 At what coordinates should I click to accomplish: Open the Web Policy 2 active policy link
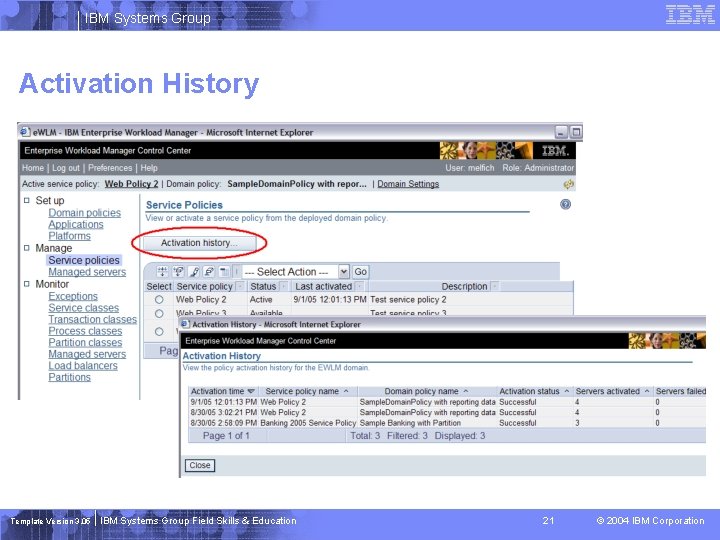(x=131, y=184)
